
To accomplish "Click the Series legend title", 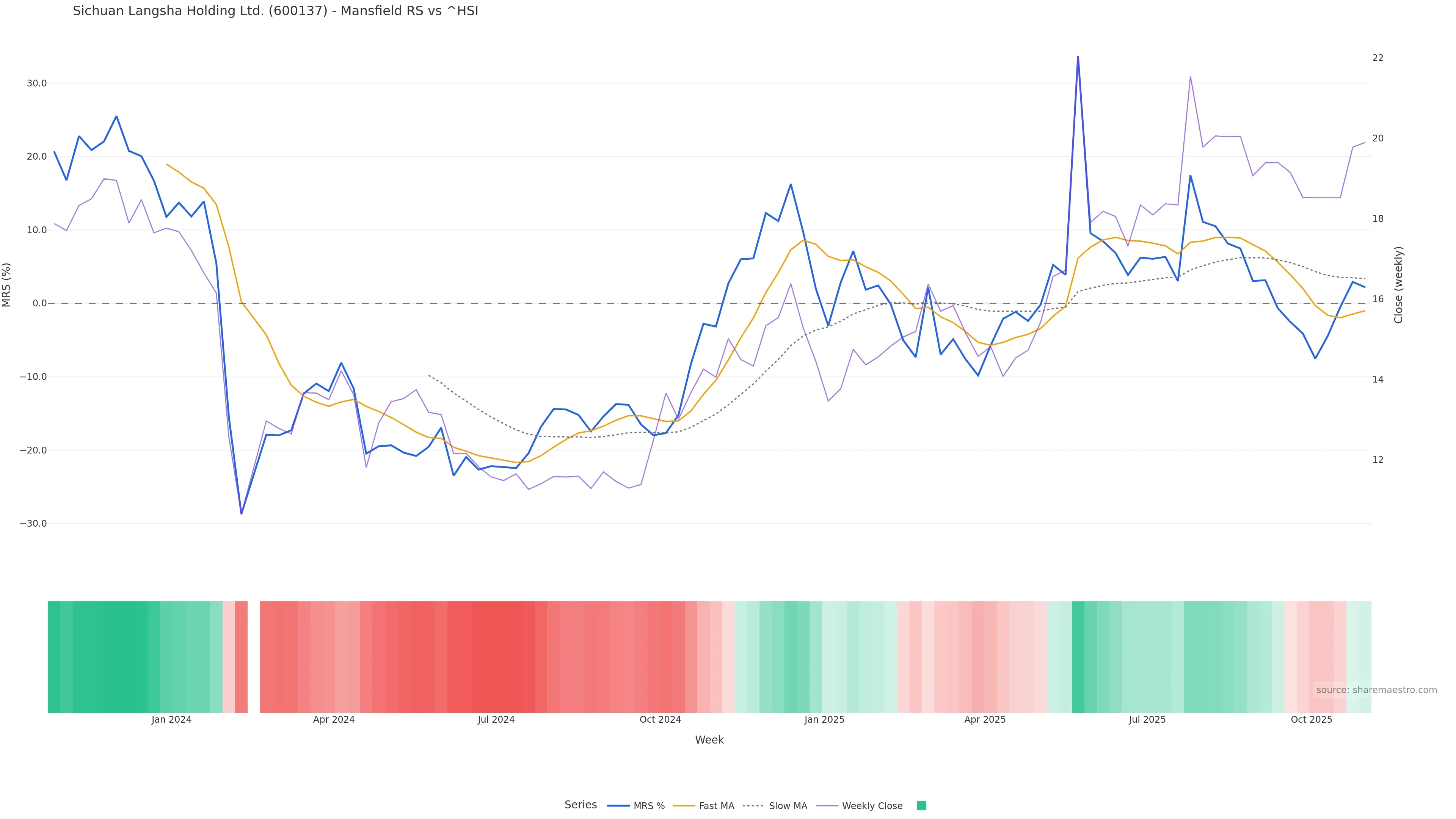I will pyautogui.click(x=581, y=805).
